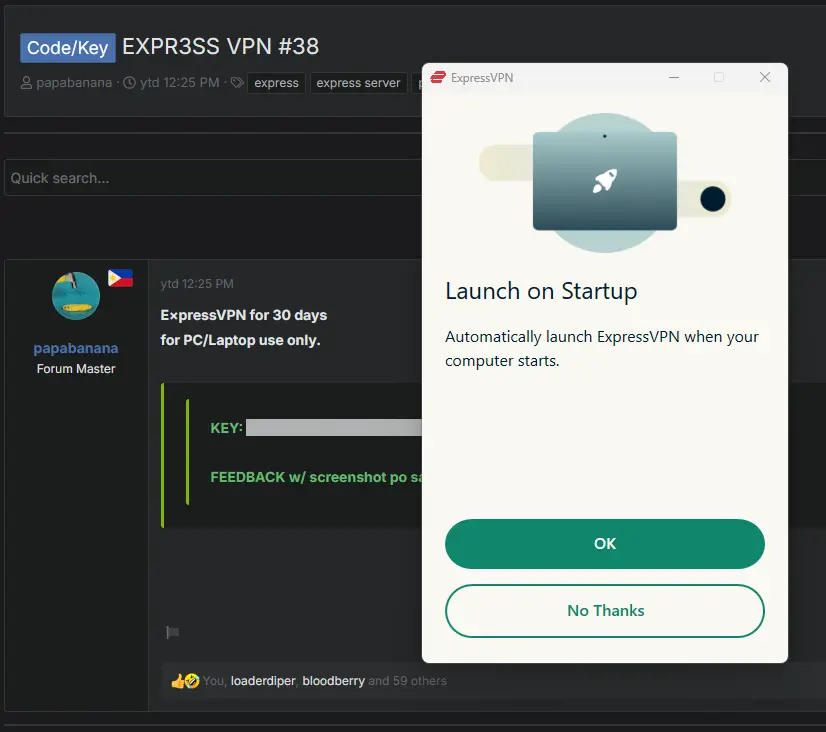
Task: Open bloodberry's profile in reactions
Action: (x=333, y=681)
